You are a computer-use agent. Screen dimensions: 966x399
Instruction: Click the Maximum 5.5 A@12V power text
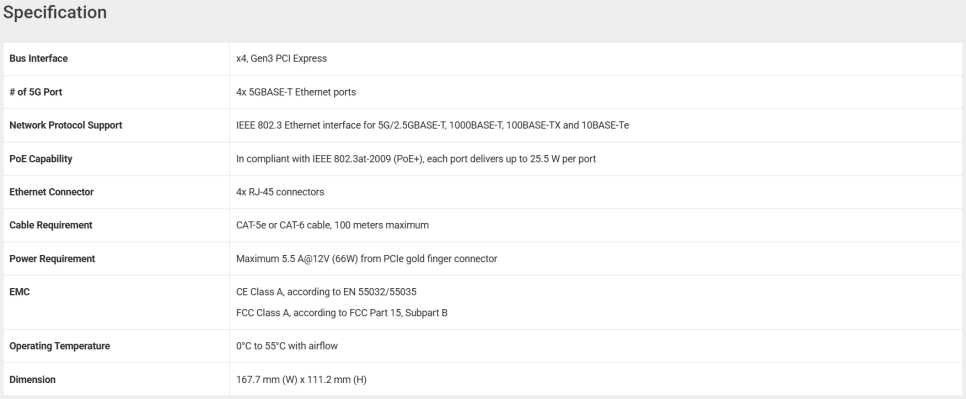pyautogui.click(x=367, y=259)
